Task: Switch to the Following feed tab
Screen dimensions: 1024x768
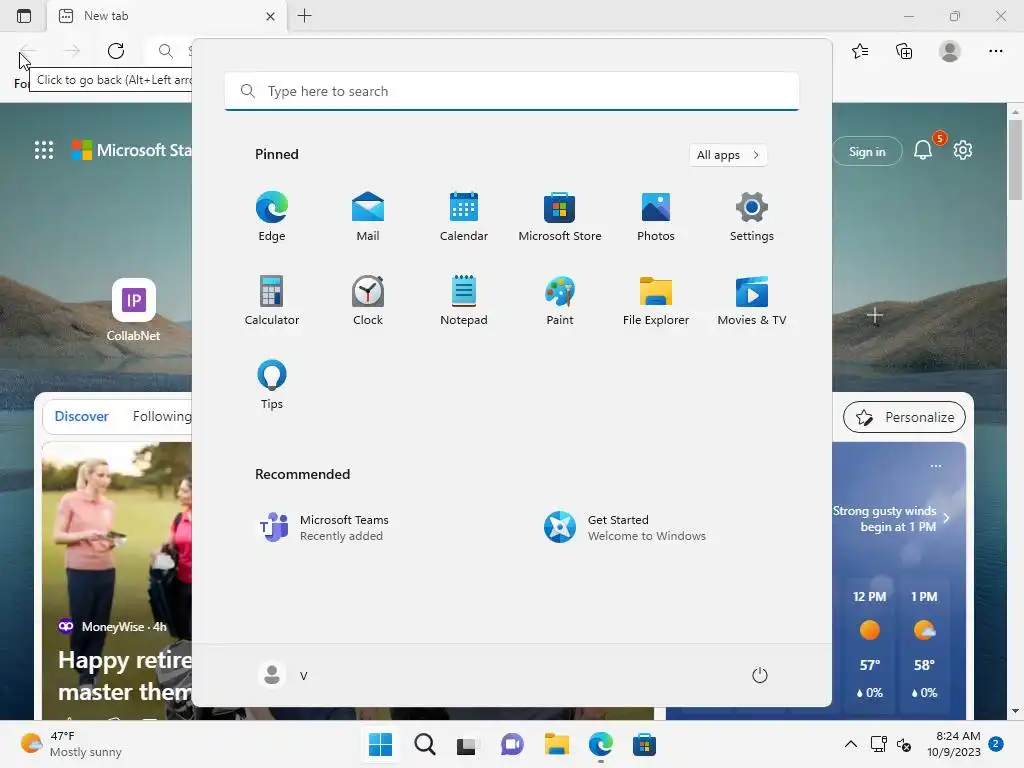Action: 162,416
